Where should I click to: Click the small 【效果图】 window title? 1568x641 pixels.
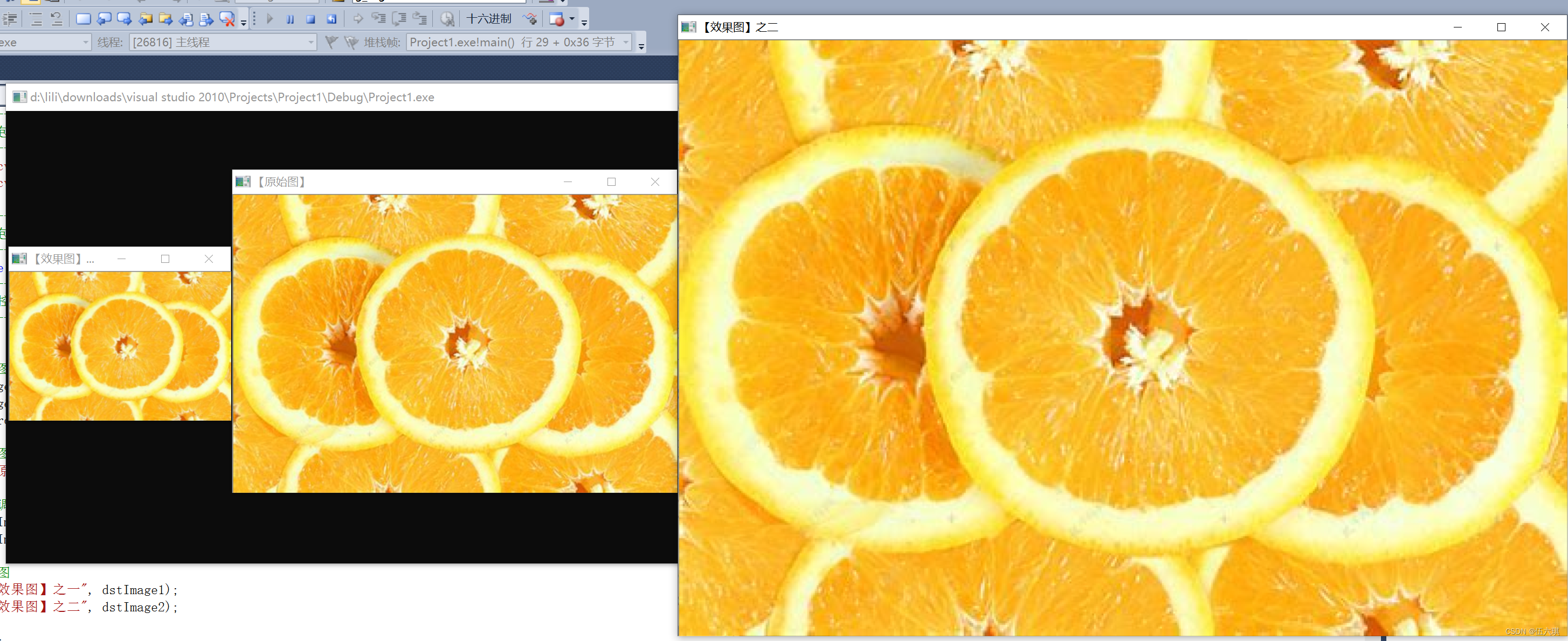[x=64, y=259]
